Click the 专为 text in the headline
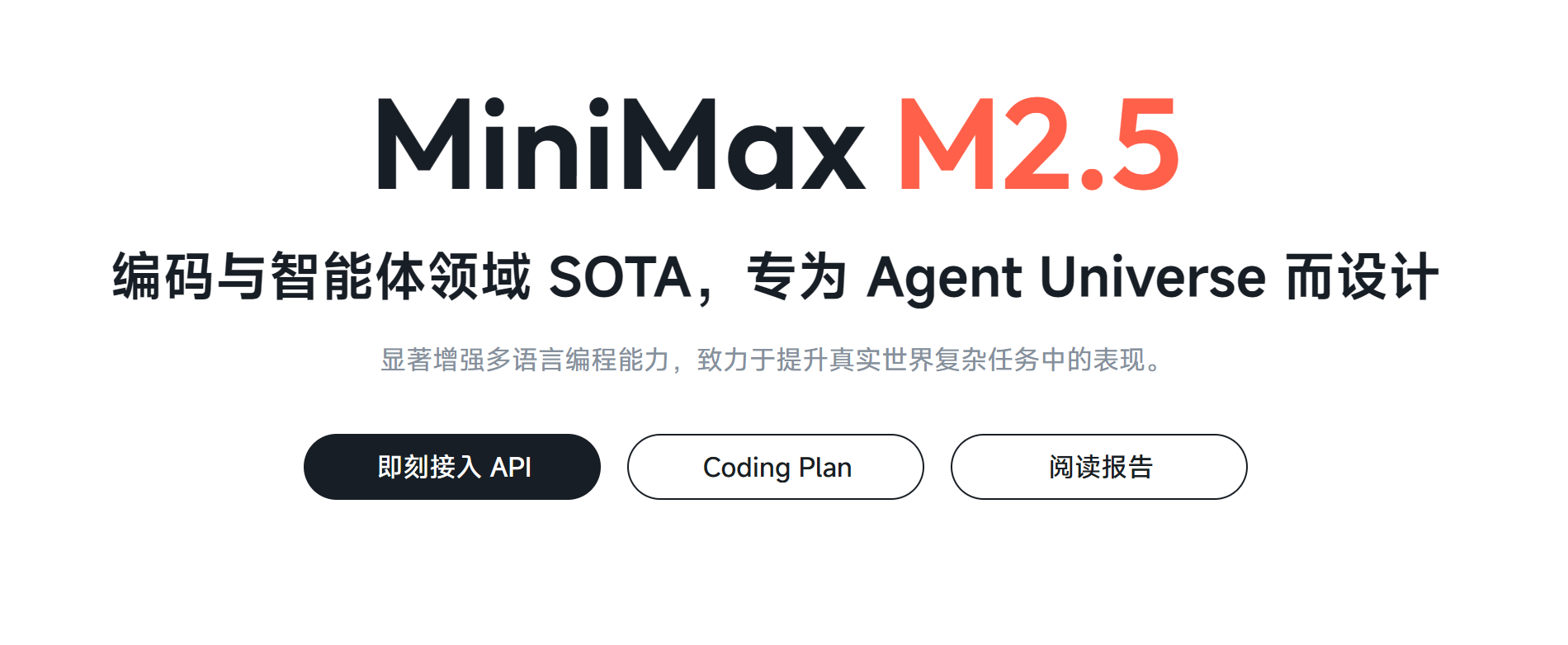1568x645 pixels. [797, 277]
